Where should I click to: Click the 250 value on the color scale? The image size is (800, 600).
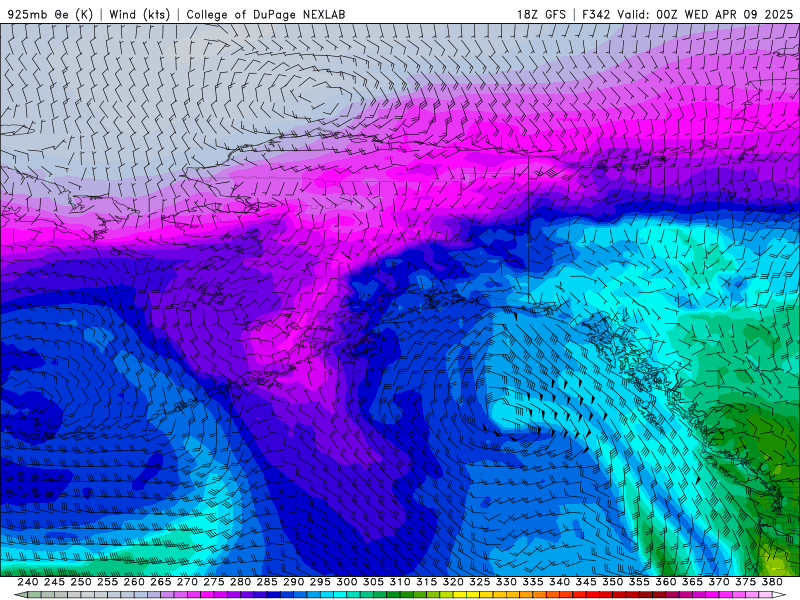pos(81,582)
